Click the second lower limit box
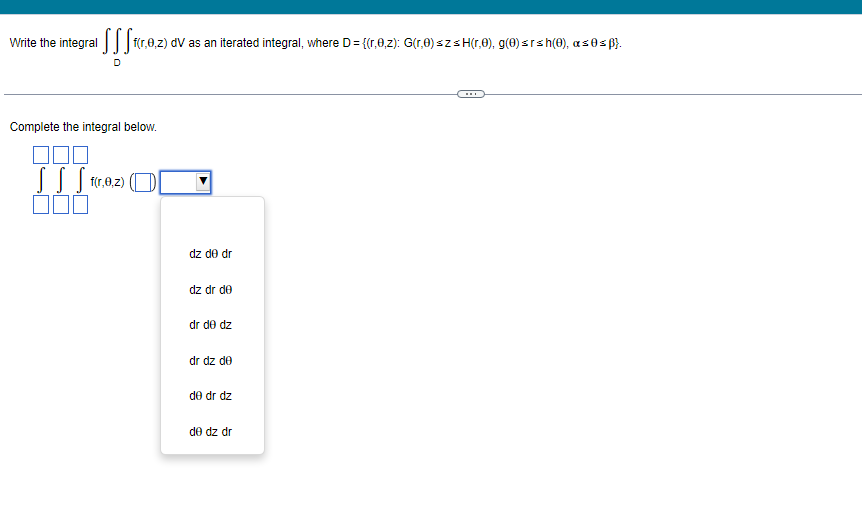The height and width of the screenshot is (523, 862). coord(61,205)
